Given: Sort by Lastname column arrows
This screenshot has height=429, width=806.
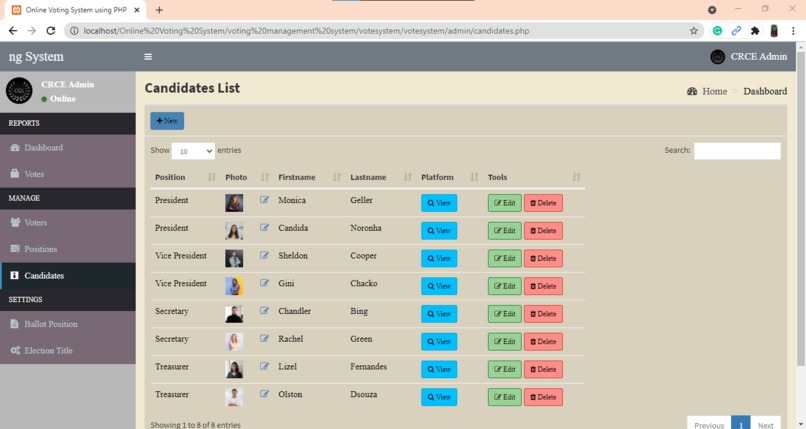Looking at the screenshot, I should pos(408,177).
